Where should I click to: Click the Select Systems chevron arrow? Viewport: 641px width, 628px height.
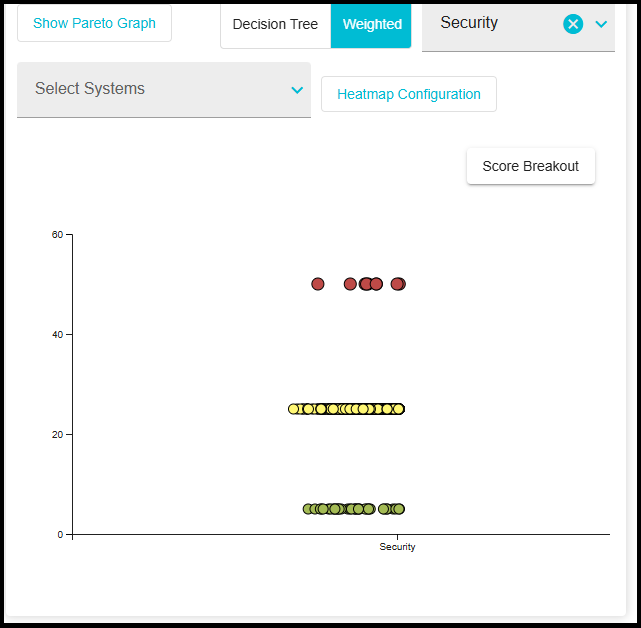[297, 90]
